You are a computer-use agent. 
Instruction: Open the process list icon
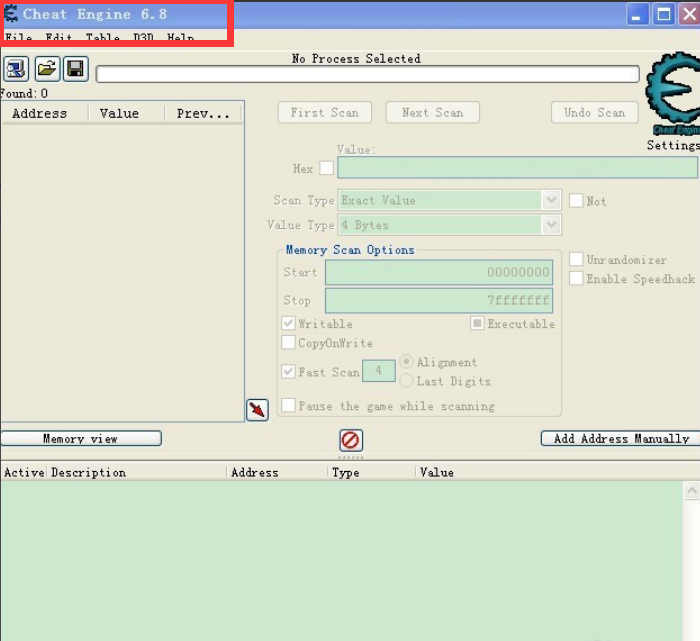pyautogui.click(x=16, y=69)
